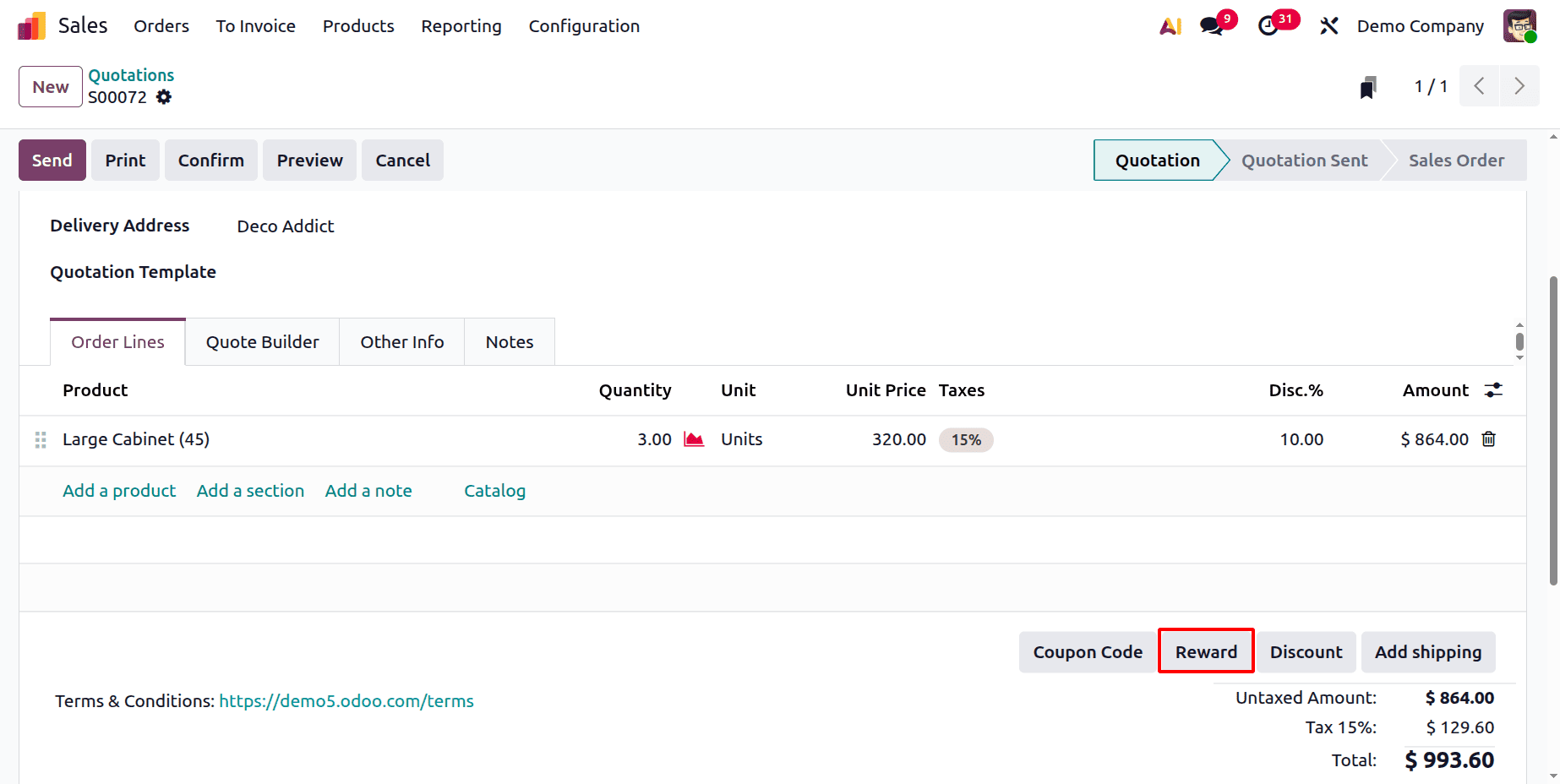Open the activities clock icon
This screenshot has height=784, width=1560.
1268,26
